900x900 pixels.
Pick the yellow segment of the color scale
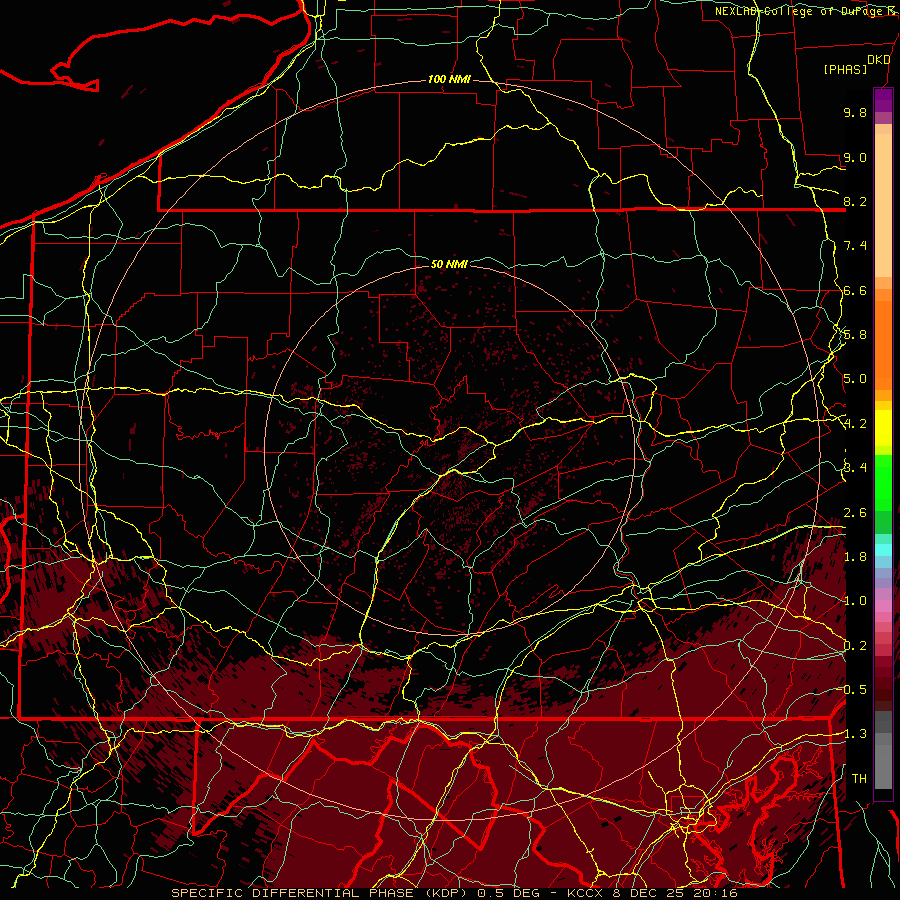[883, 428]
